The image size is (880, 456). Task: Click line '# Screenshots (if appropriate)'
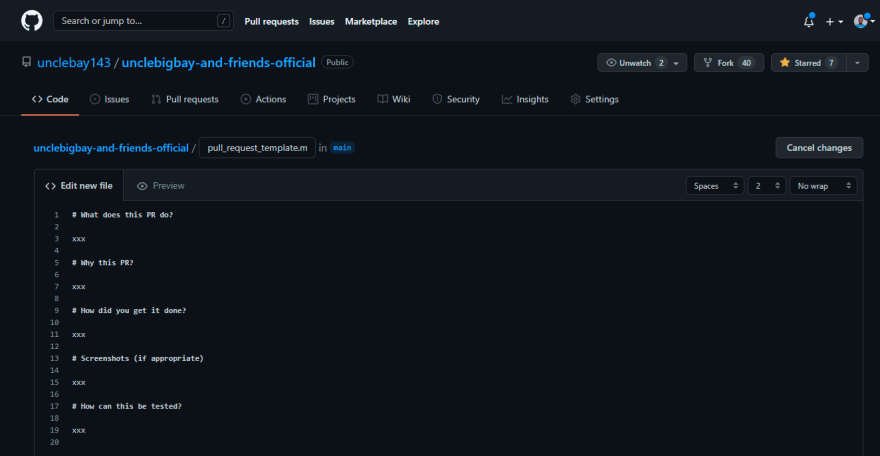click(x=138, y=358)
